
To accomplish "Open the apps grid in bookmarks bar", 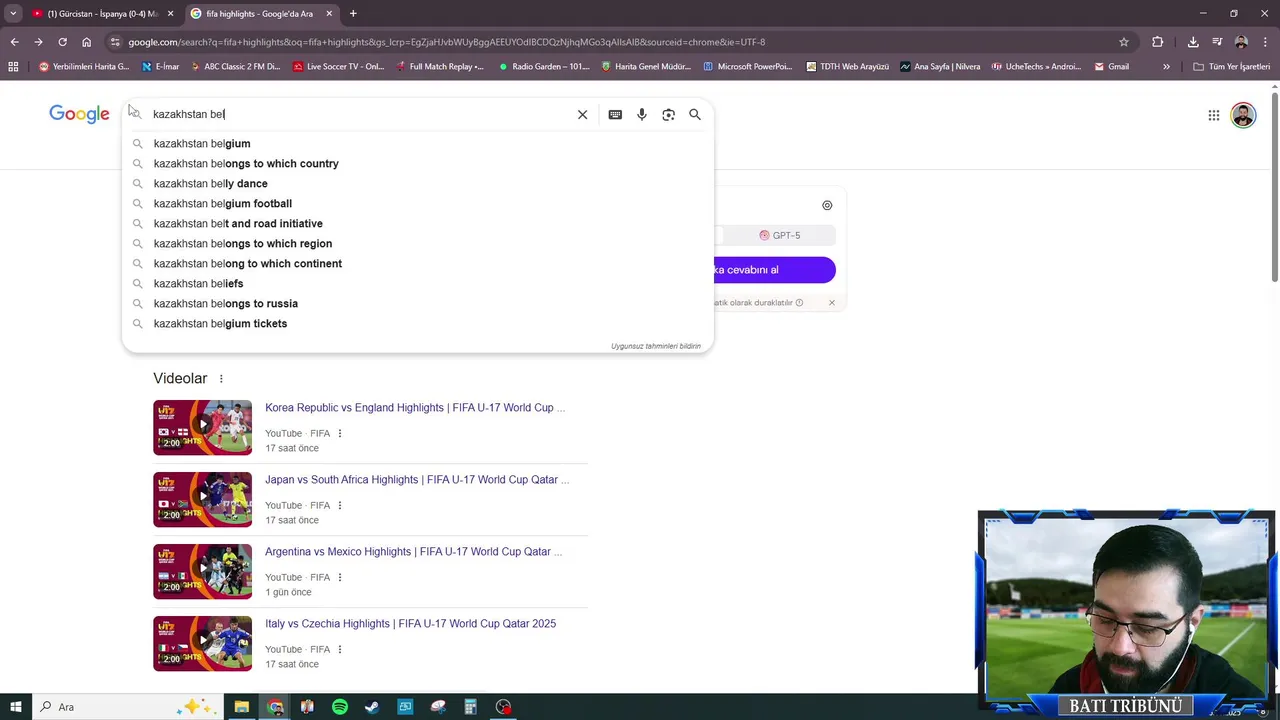I will [13, 67].
